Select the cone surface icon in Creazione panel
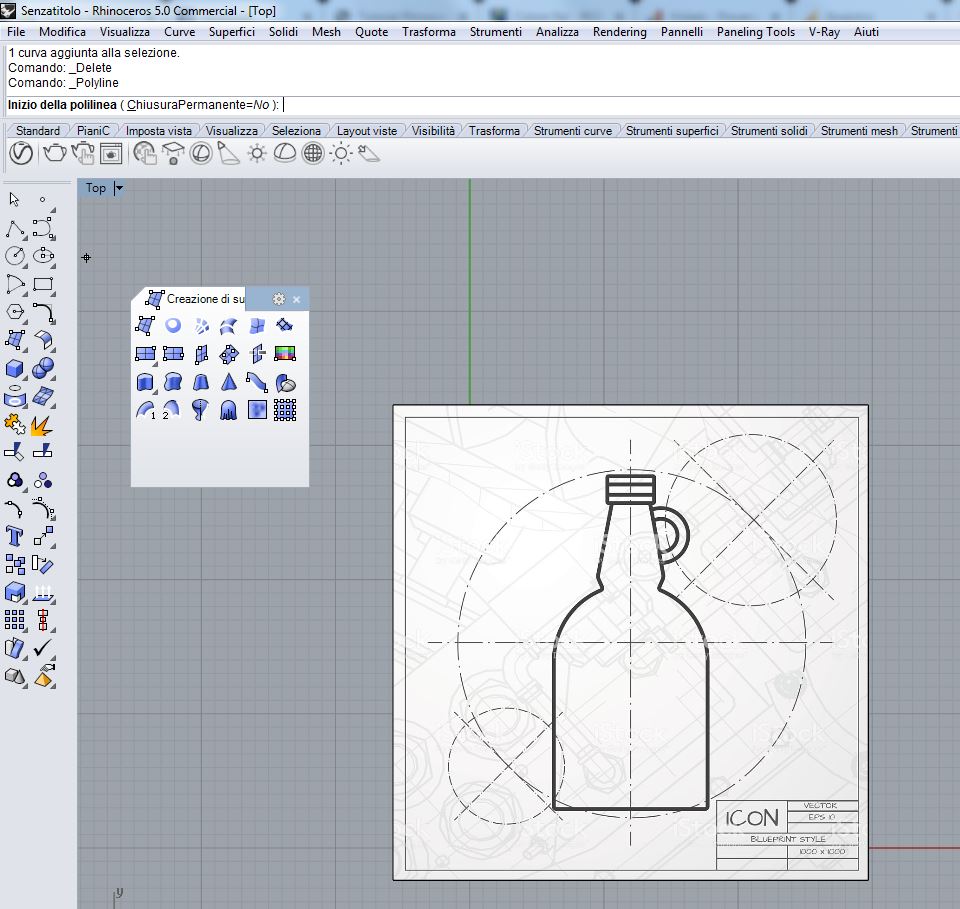 [229, 382]
